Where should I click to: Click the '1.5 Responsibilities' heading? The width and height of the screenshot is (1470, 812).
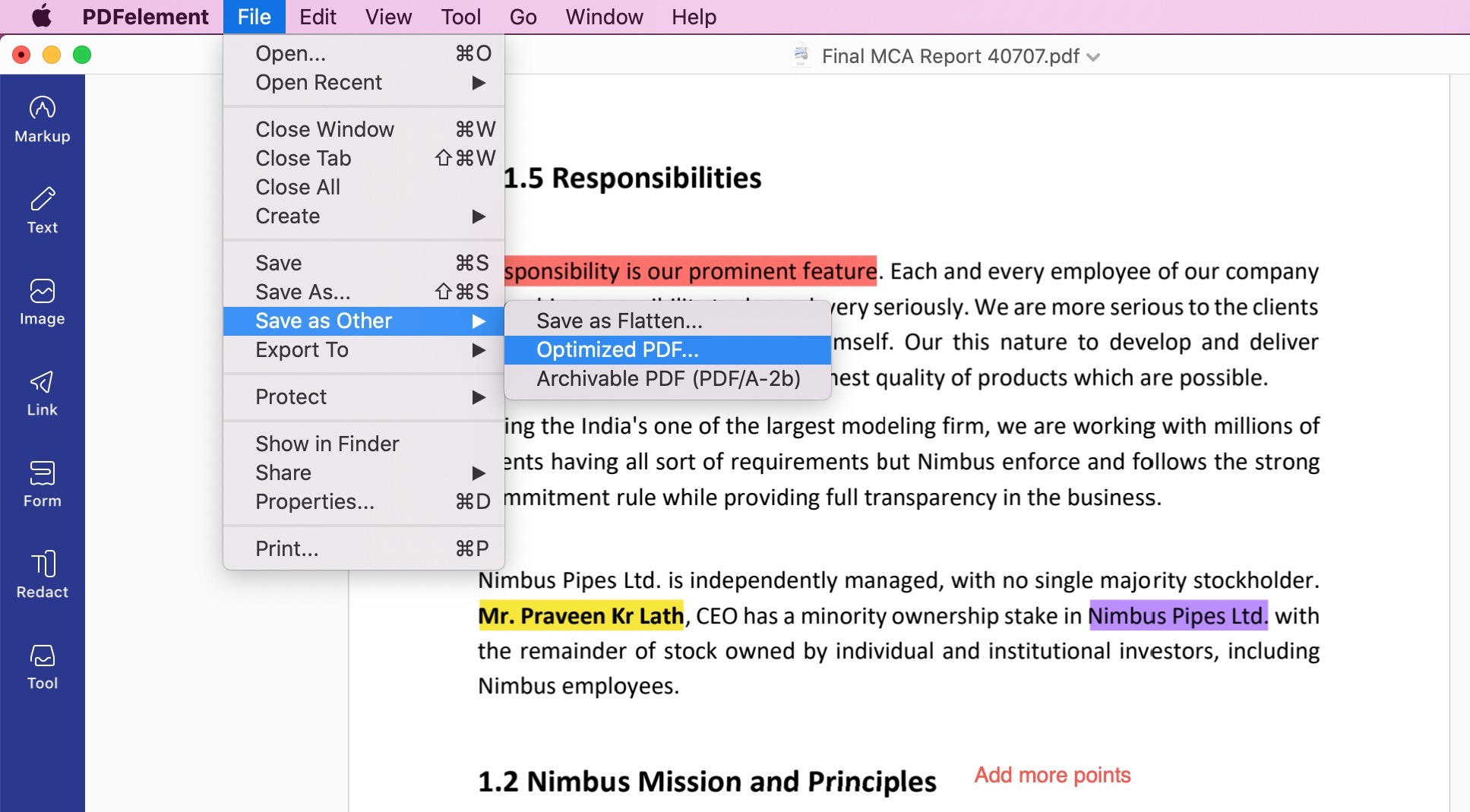coord(633,178)
